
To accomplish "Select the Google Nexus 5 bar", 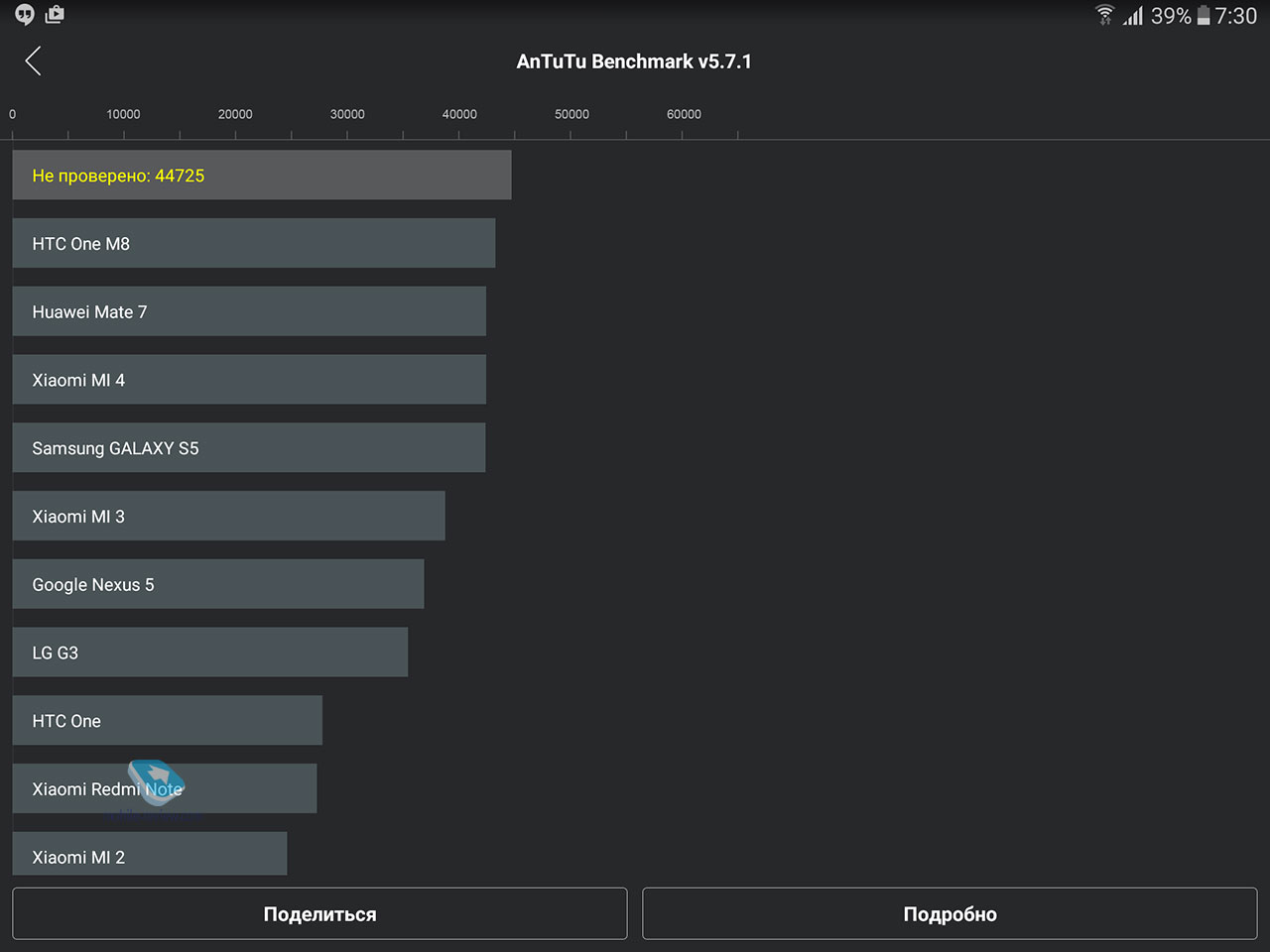I will 218,584.
